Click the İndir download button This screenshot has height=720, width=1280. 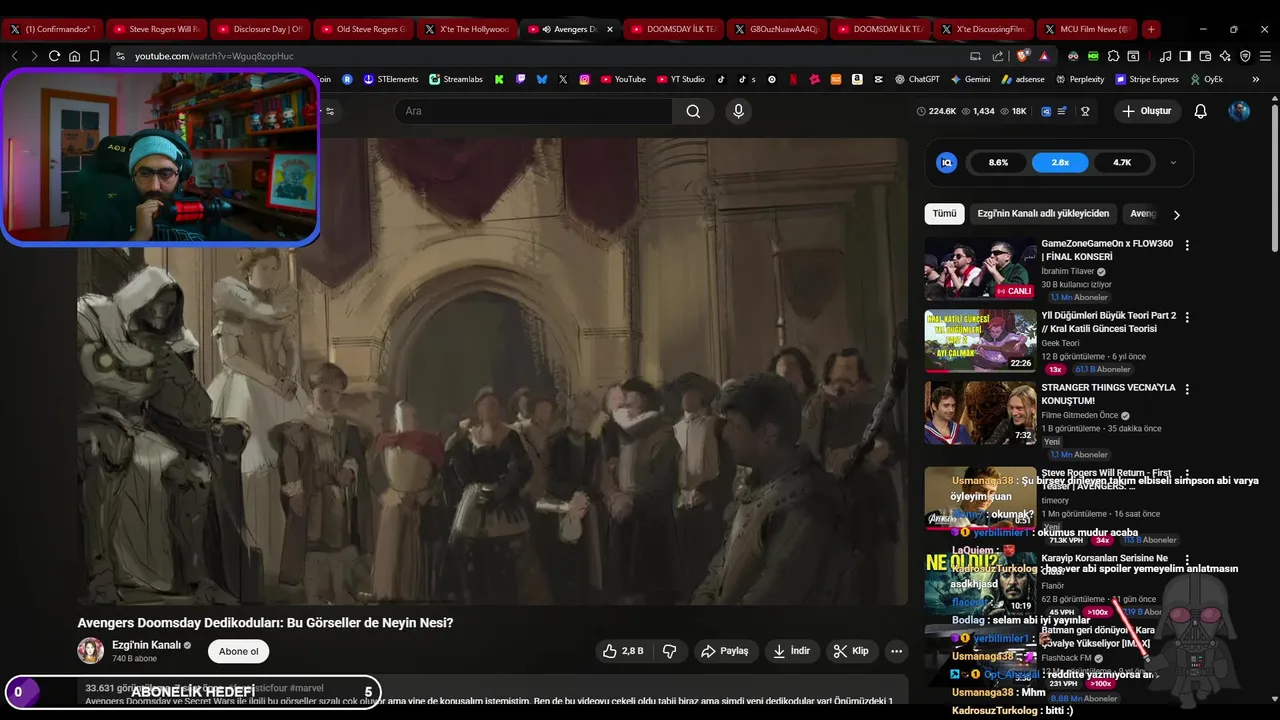[x=792, y=651]
